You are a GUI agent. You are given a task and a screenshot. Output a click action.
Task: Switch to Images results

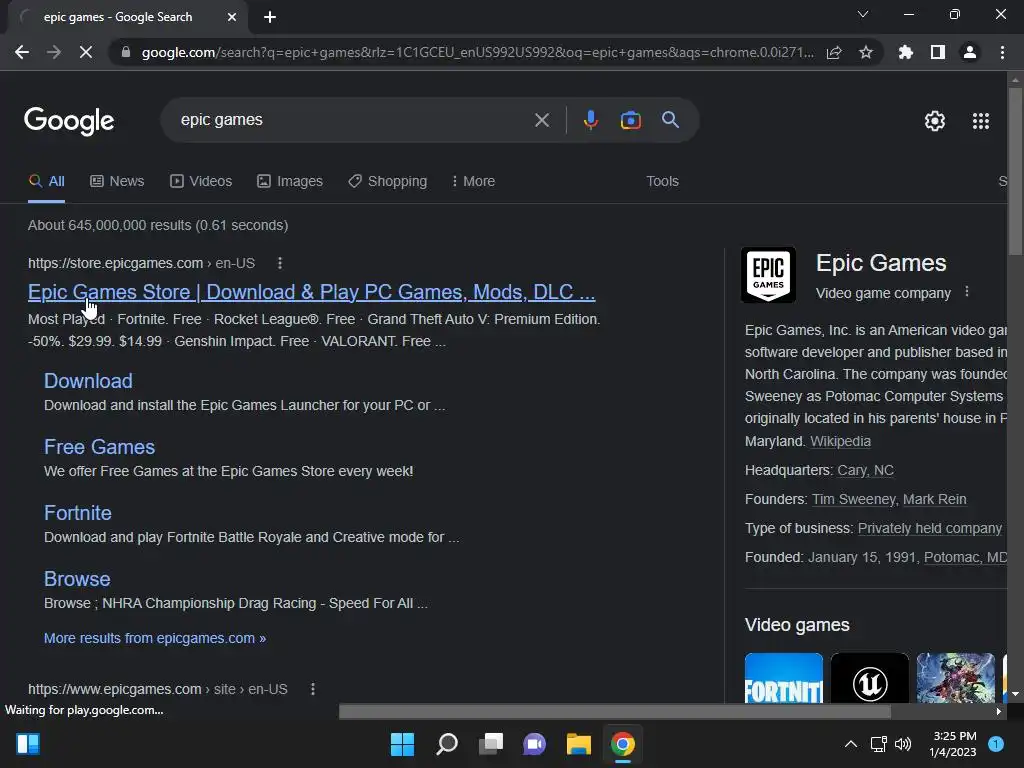coord(290,182)
